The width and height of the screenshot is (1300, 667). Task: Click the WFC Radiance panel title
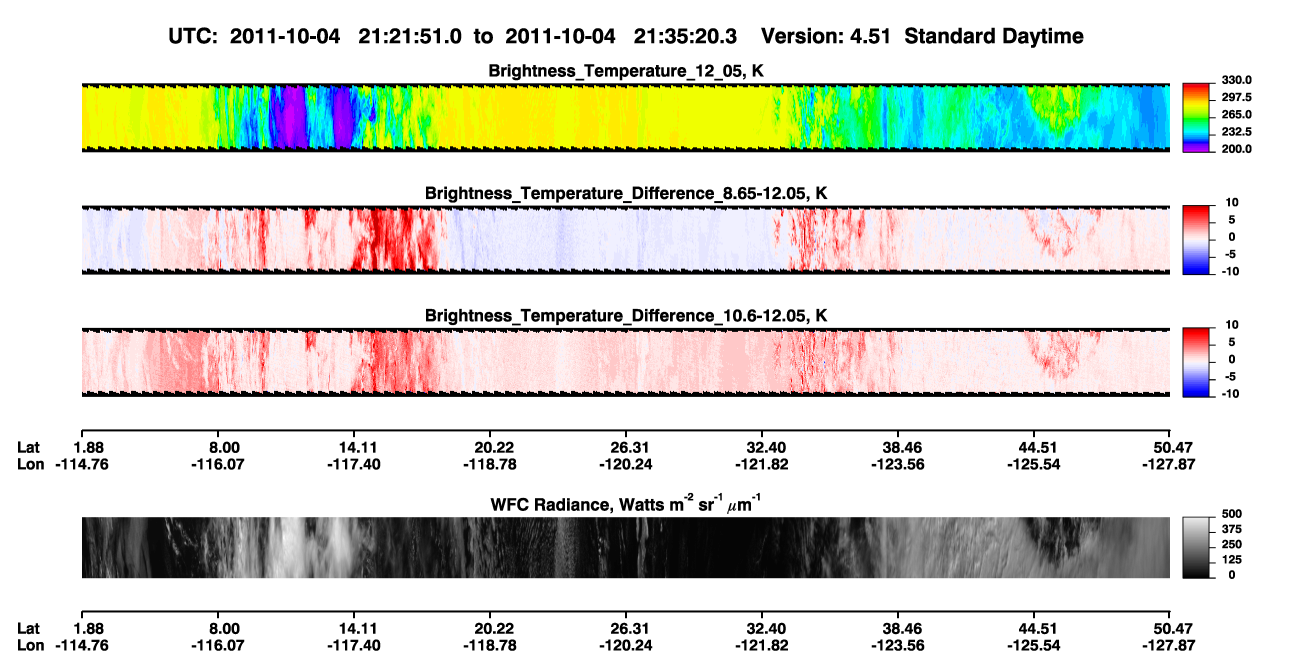[626, 504]
